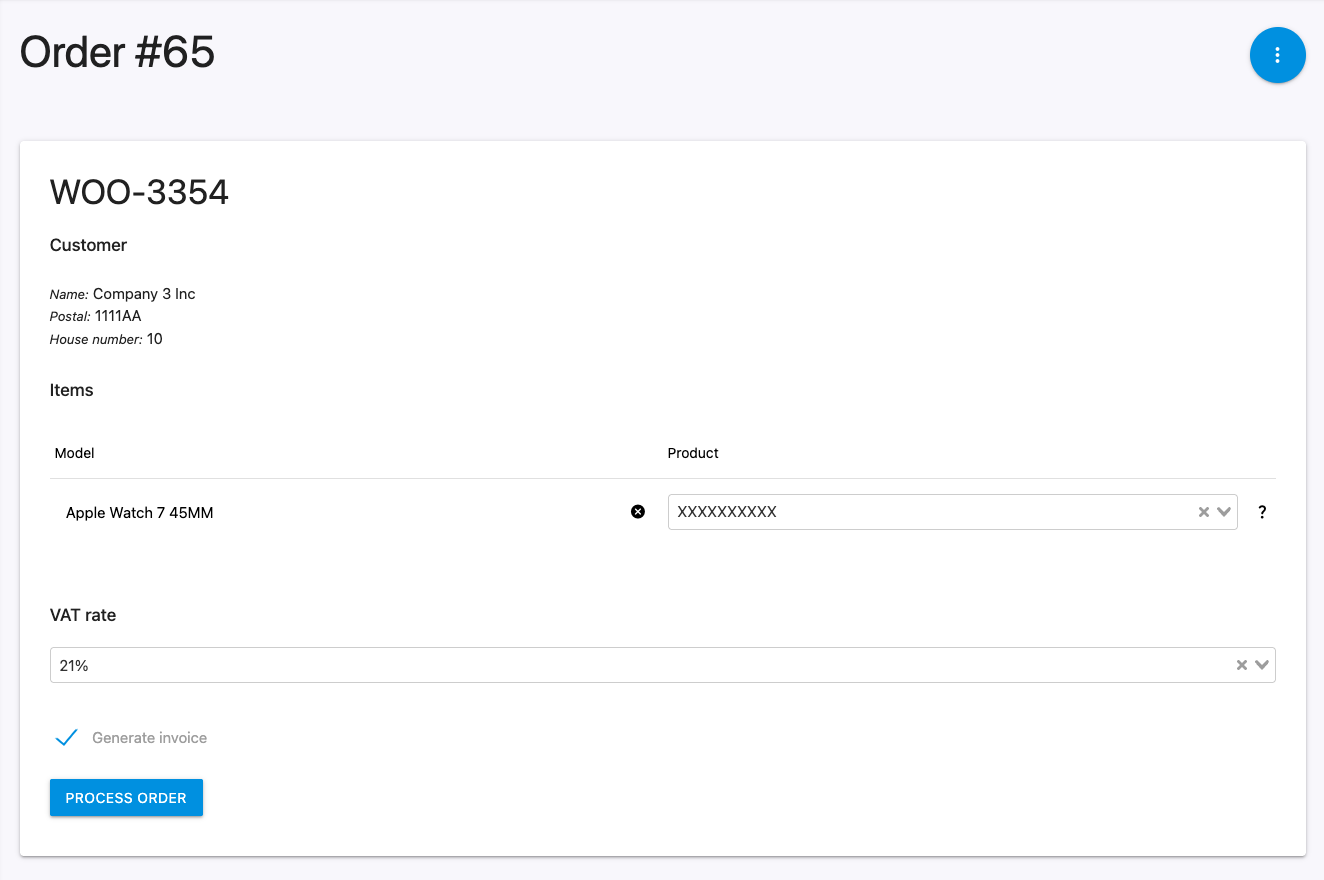Open the three-dot order actions menu

coord(1277,55)
